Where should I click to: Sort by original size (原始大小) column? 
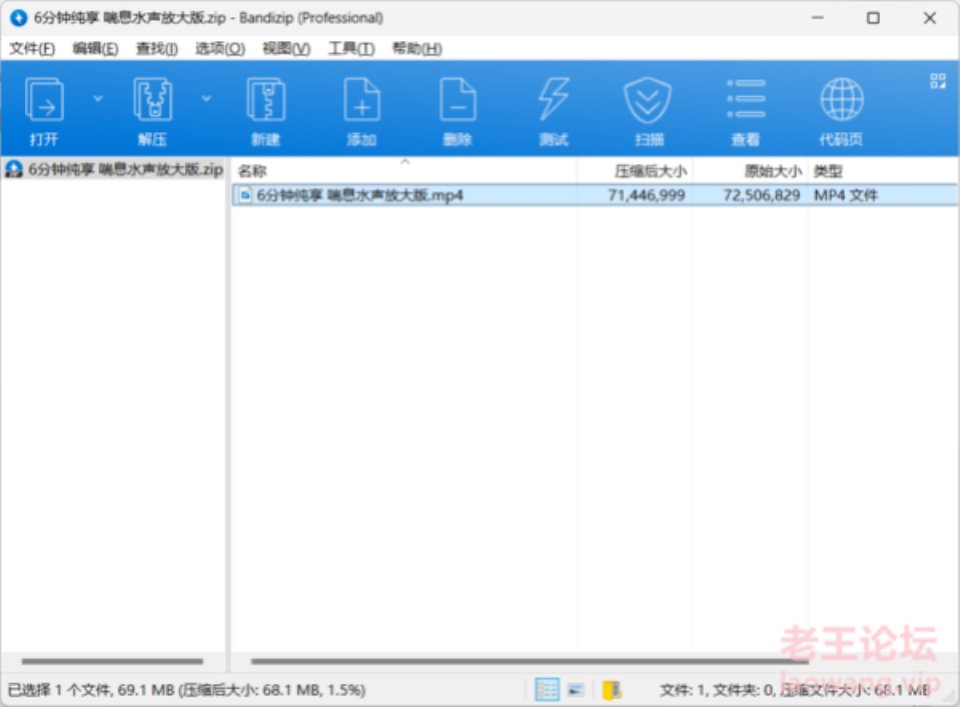[x=773, y=171]
